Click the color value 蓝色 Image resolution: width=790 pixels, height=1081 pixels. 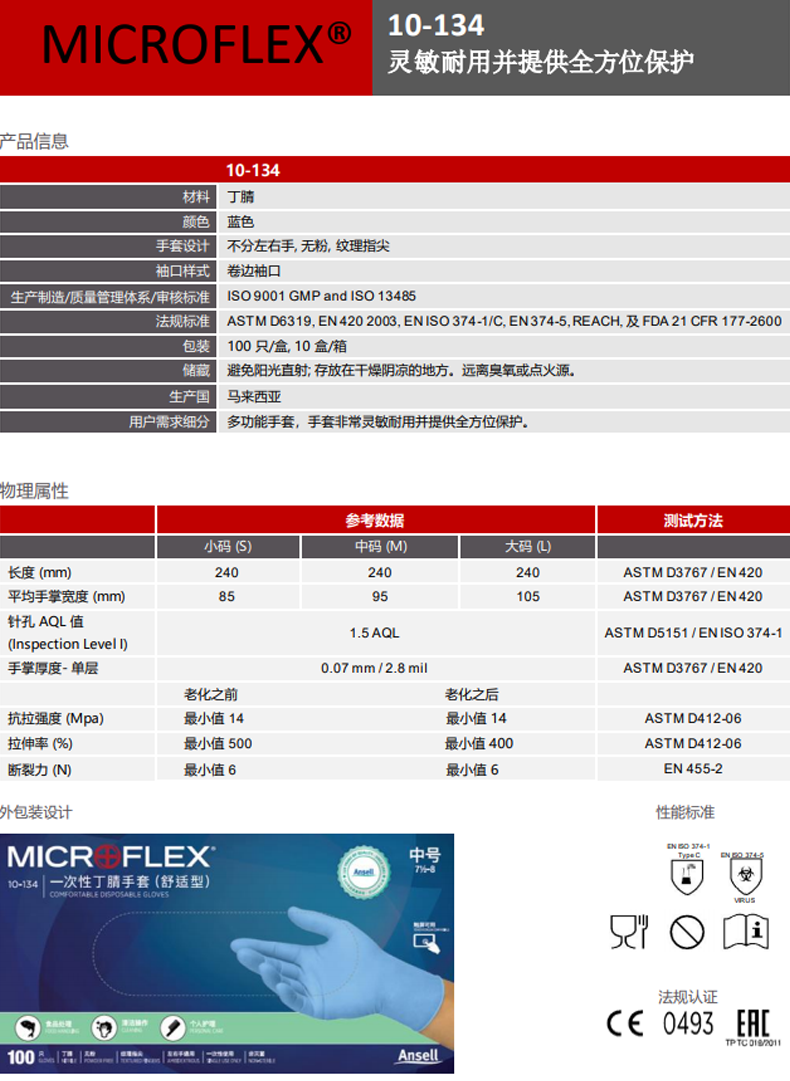(241, 222)
